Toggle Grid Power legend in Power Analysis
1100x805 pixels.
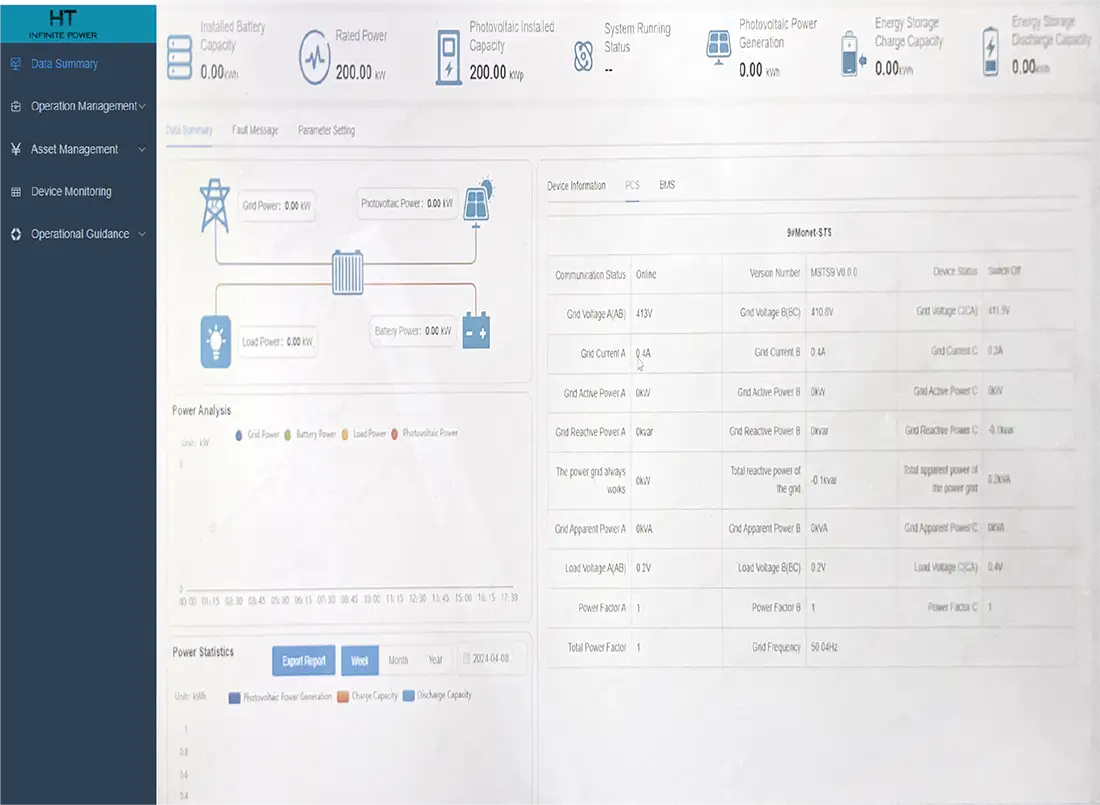(257, 434)
